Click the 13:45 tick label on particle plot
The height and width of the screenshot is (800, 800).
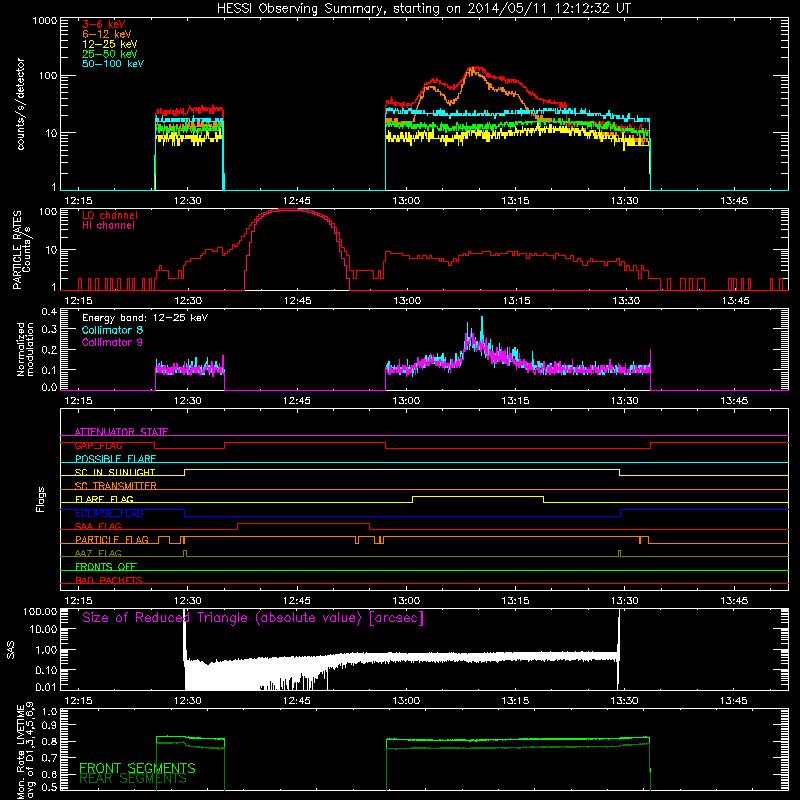click(735, 301)
